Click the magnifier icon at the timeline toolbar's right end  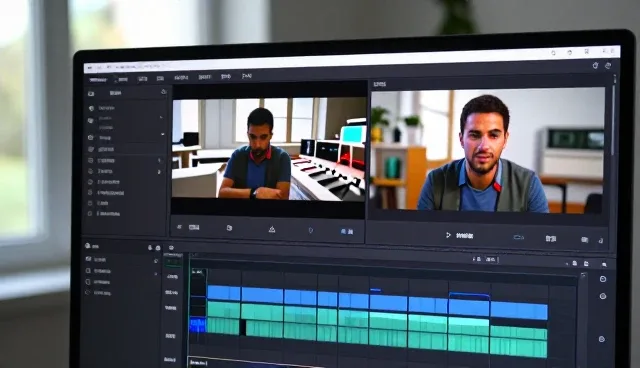604,265
